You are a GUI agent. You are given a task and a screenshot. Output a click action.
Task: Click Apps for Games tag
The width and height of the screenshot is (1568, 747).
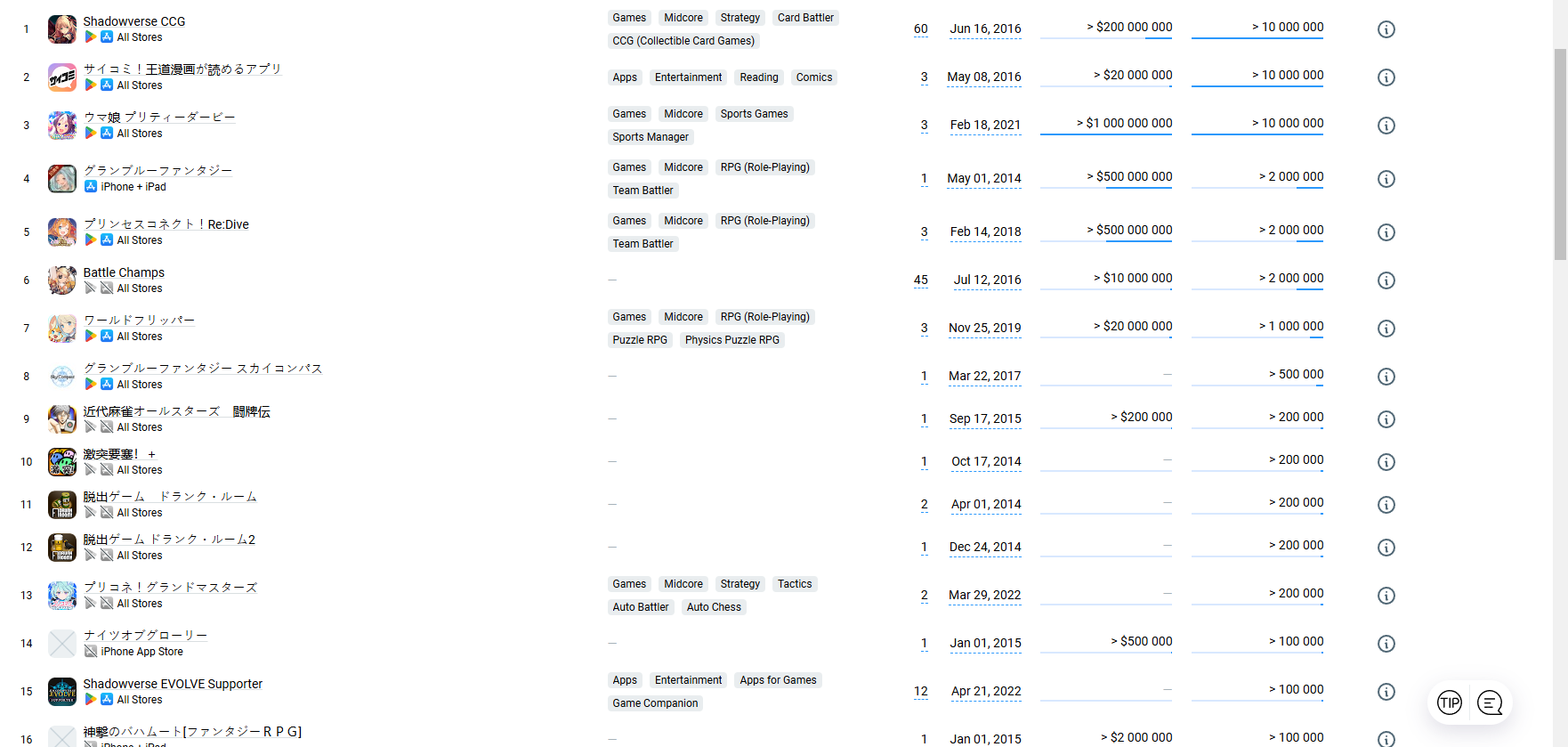(x=778, y=680)
